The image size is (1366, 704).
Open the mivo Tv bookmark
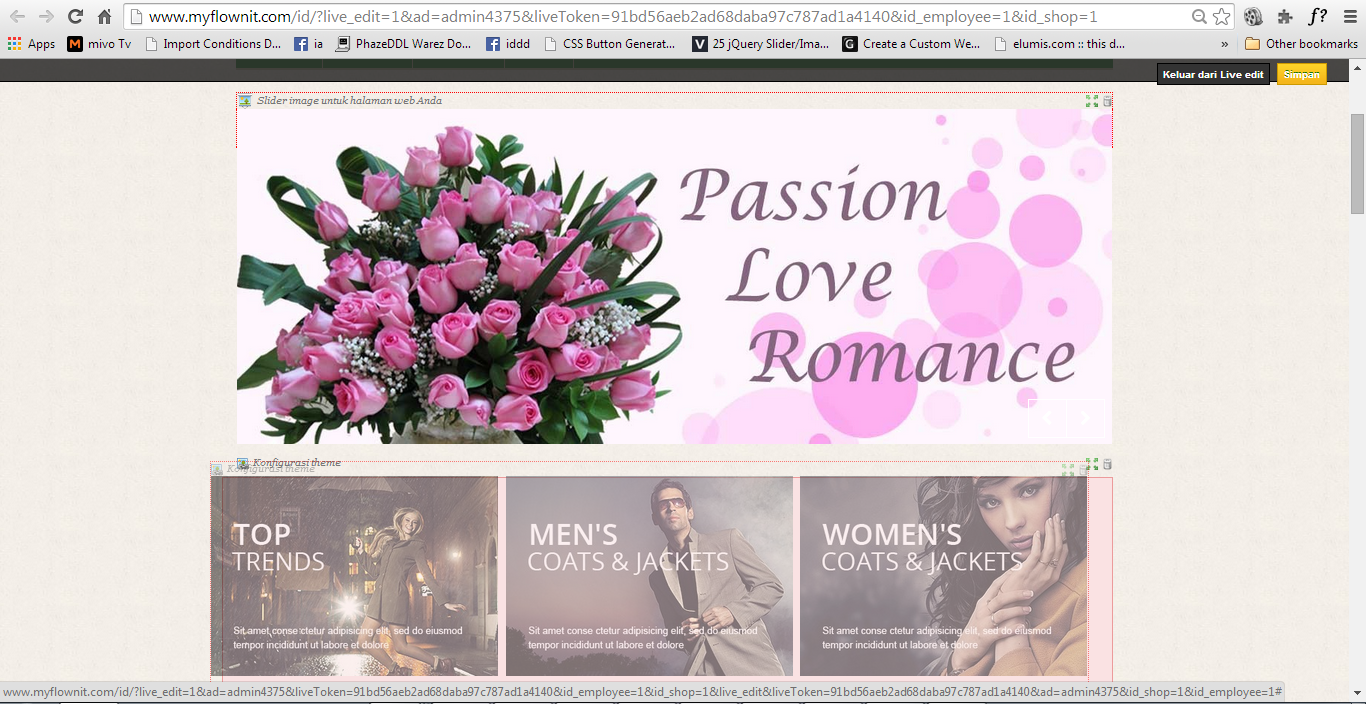point(99,44)
